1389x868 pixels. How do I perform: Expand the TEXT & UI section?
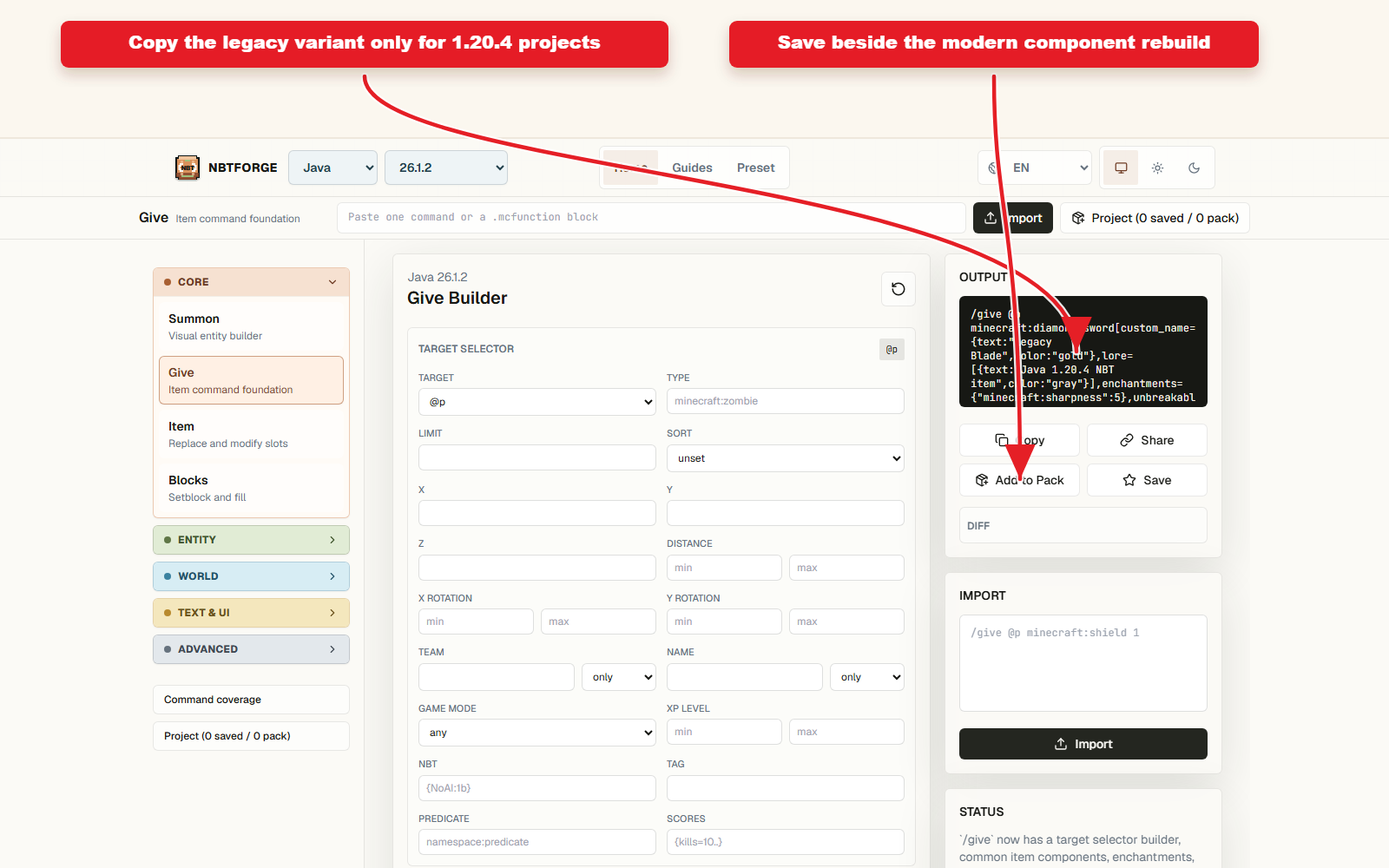[x=251, y=613]
